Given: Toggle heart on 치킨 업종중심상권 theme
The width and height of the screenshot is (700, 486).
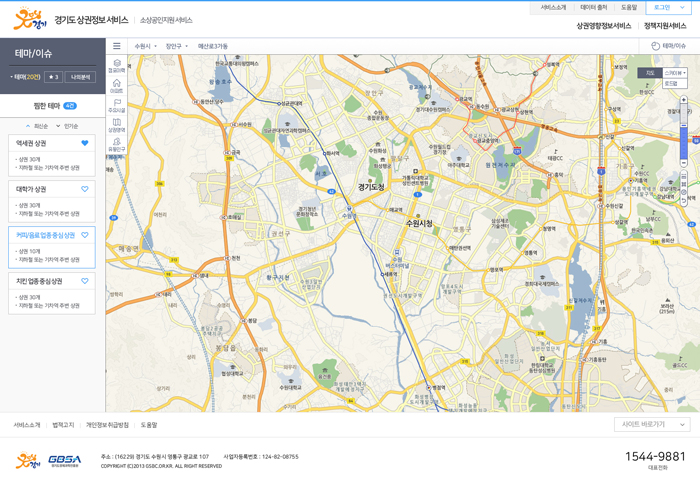Looking at the screenshot, I should pos(85,281).
